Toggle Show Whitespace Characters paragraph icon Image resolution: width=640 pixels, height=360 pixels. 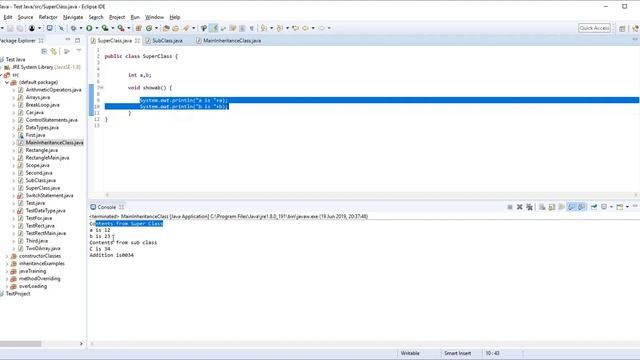coord(252,28)
